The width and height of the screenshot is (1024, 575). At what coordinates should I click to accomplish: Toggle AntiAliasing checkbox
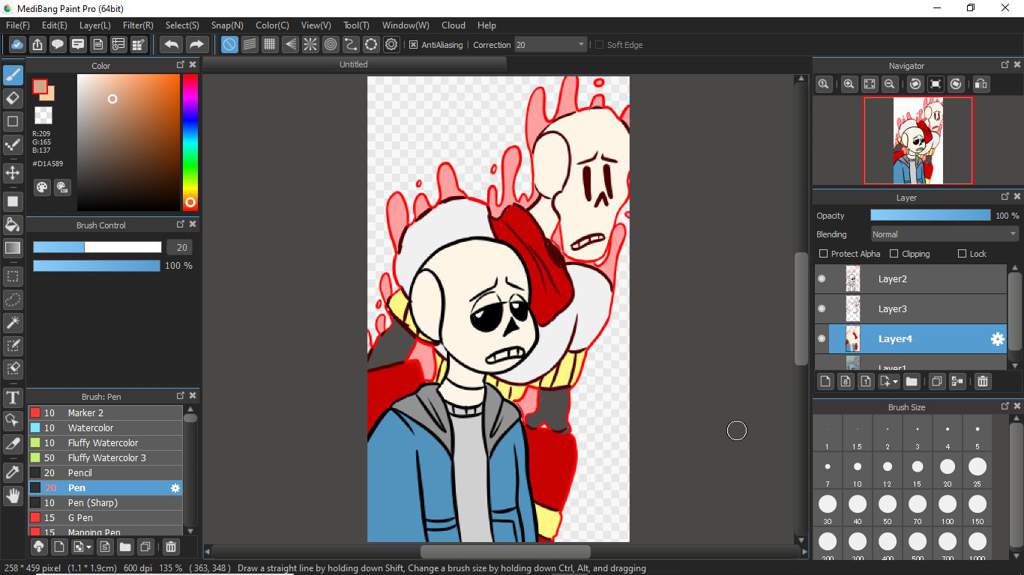413,45
